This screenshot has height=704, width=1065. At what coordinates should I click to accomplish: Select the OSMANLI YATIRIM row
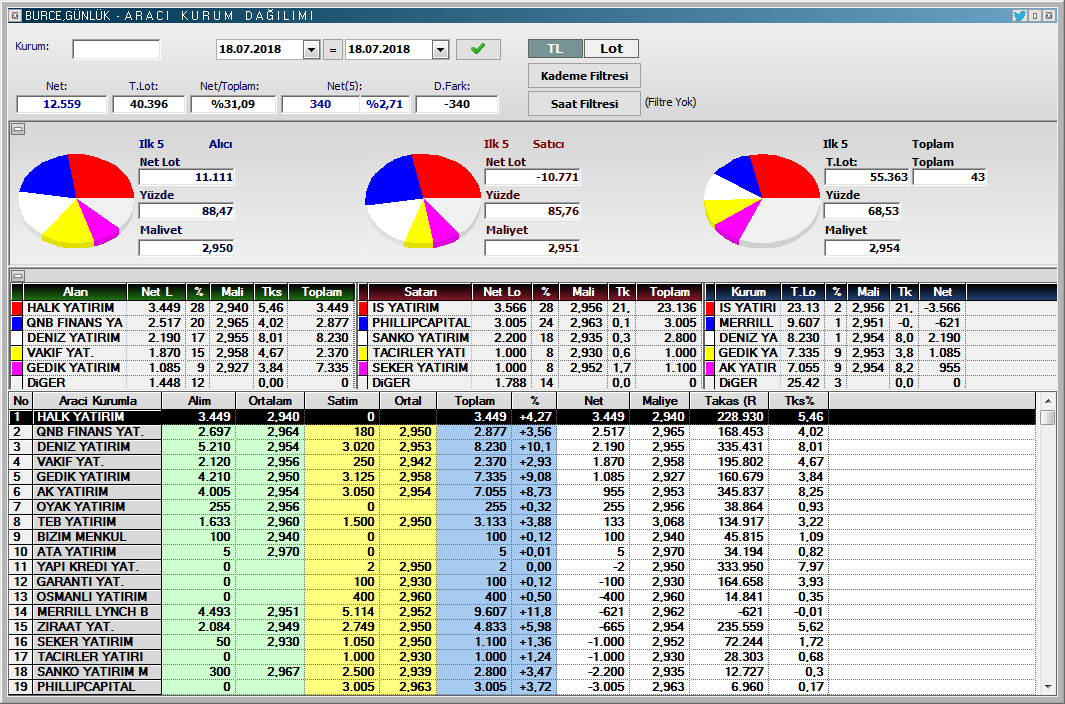(522, 596)
